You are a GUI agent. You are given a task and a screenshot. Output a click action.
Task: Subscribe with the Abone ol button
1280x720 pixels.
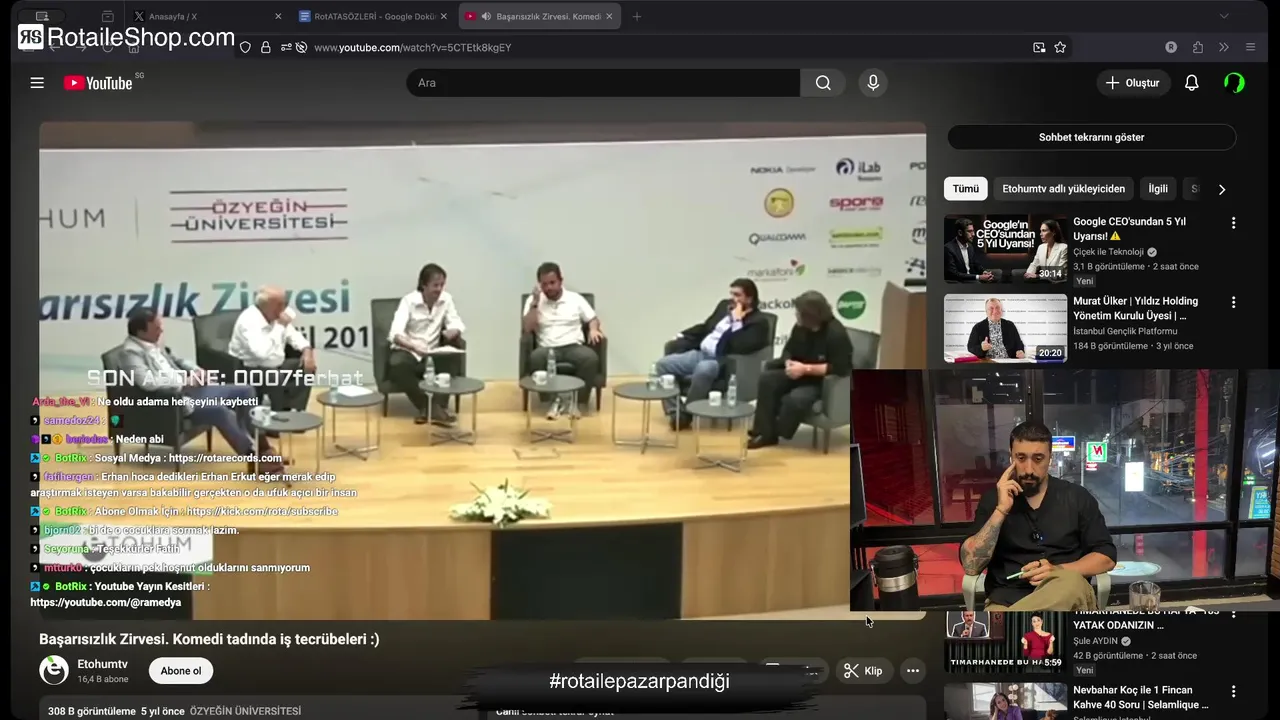point(181,671)
